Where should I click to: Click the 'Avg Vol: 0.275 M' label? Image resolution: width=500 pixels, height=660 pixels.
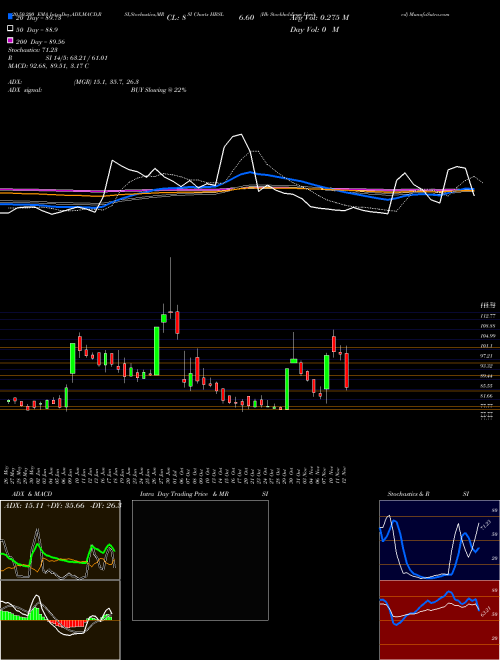pos(319,18)
